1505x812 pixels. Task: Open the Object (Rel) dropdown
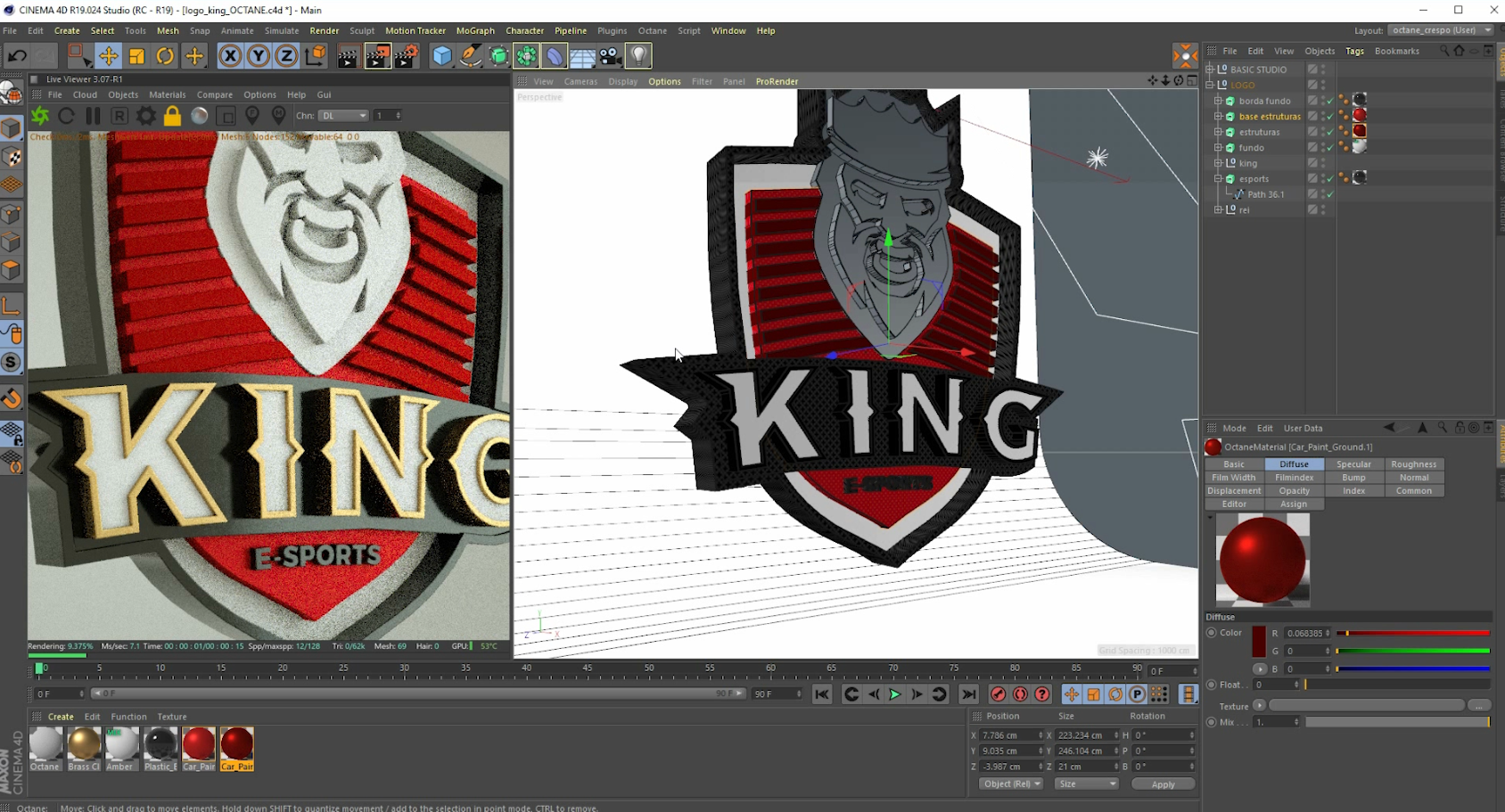(x=1010, y=784)
